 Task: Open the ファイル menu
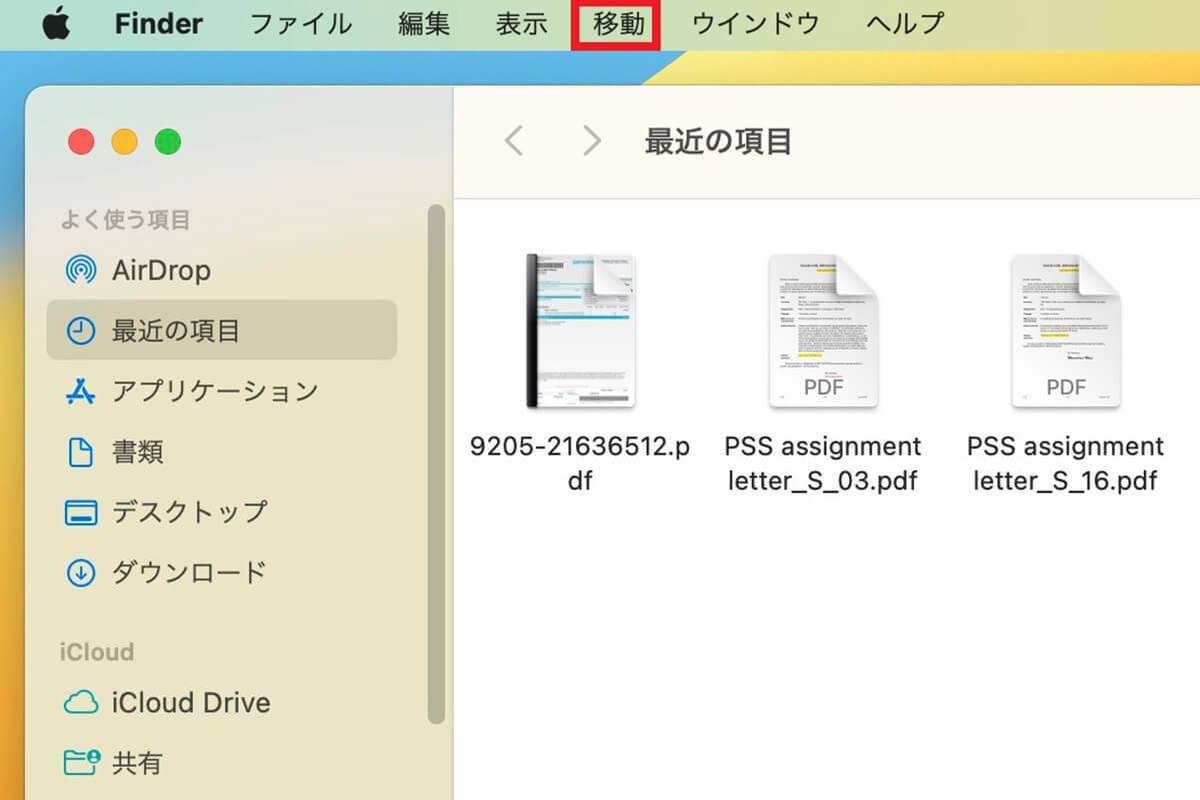coord(300,24)
